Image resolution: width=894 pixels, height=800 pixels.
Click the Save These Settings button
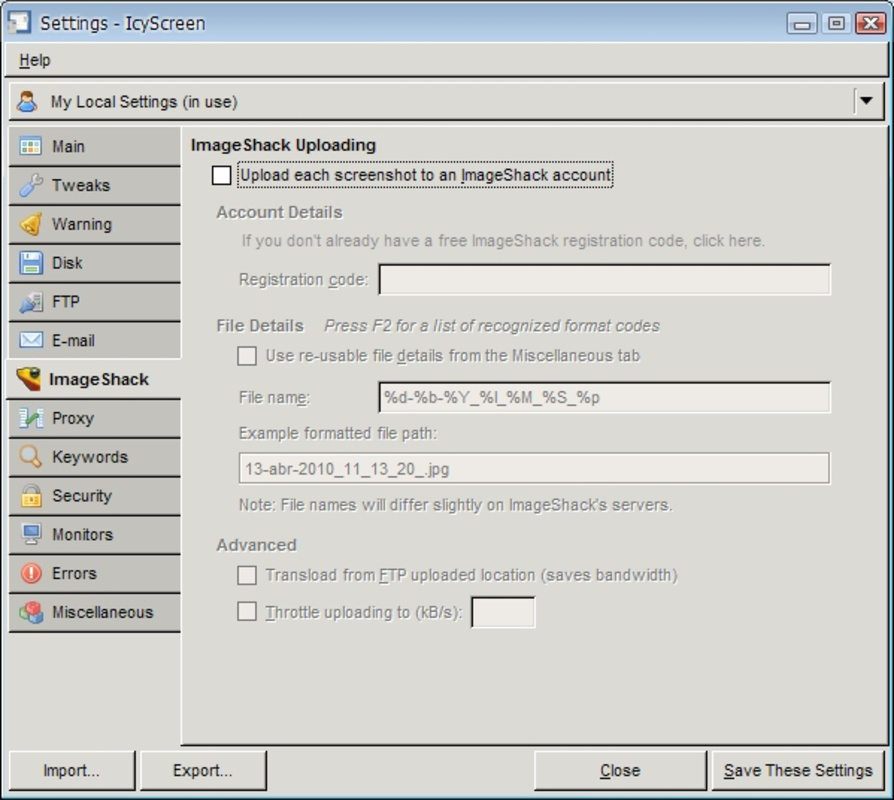pos(798,770)
